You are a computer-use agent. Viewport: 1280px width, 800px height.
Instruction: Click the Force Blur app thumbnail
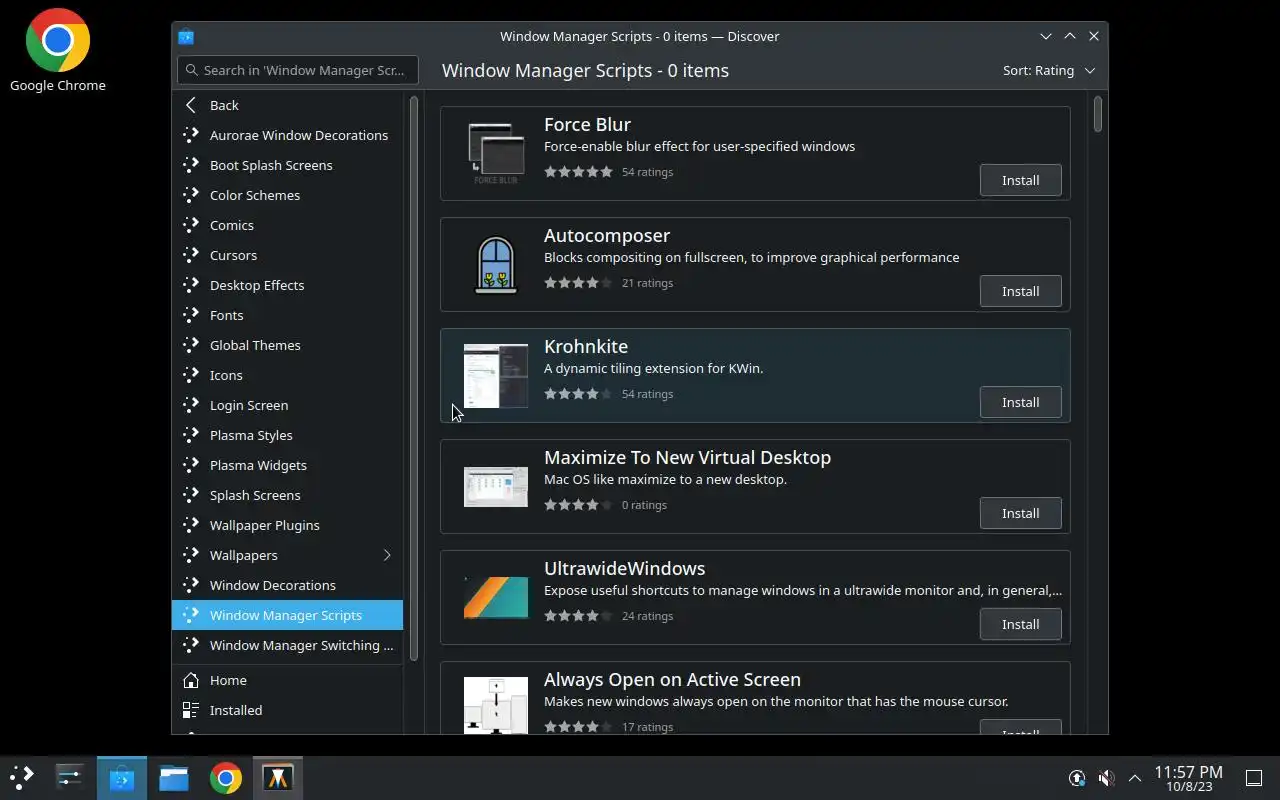click(x=496, y=153)
